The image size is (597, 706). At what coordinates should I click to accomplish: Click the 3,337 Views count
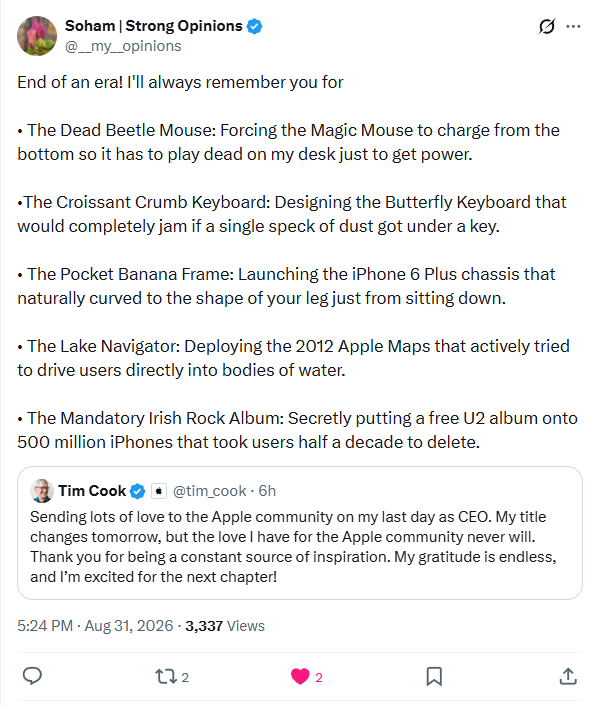225,626
